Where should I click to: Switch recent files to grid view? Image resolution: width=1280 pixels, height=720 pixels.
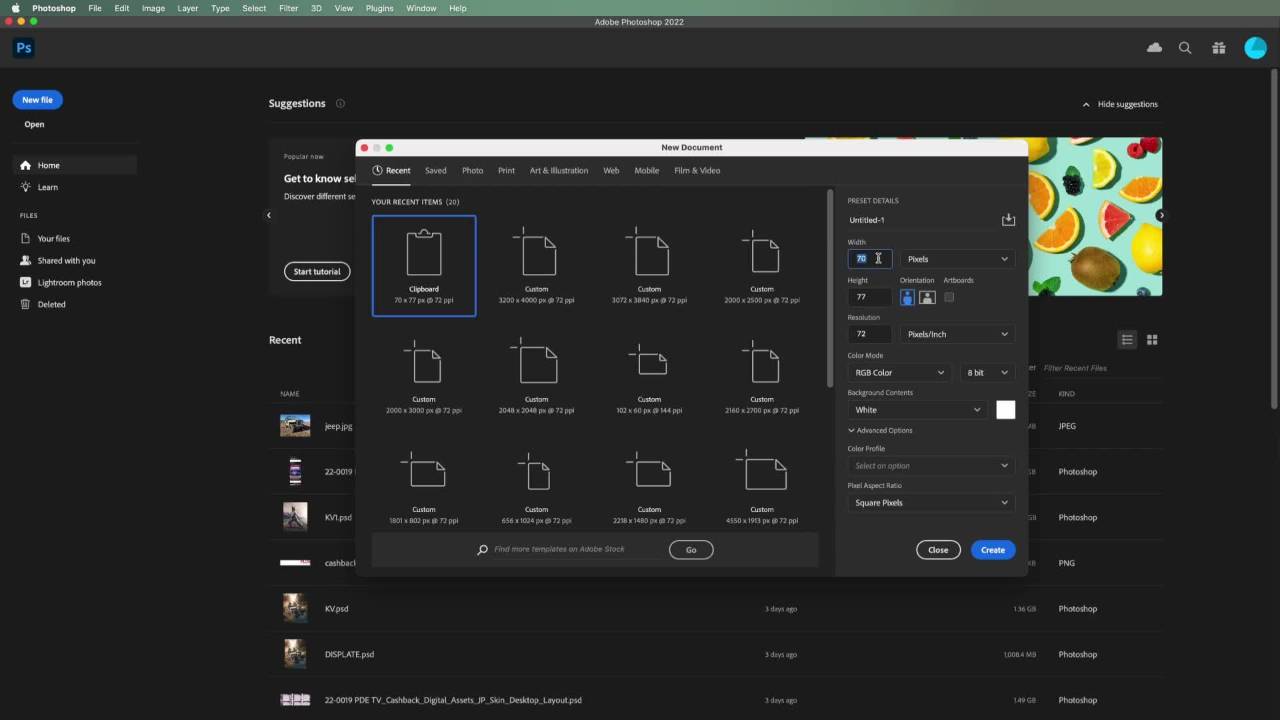click(x=1152, y=340)
